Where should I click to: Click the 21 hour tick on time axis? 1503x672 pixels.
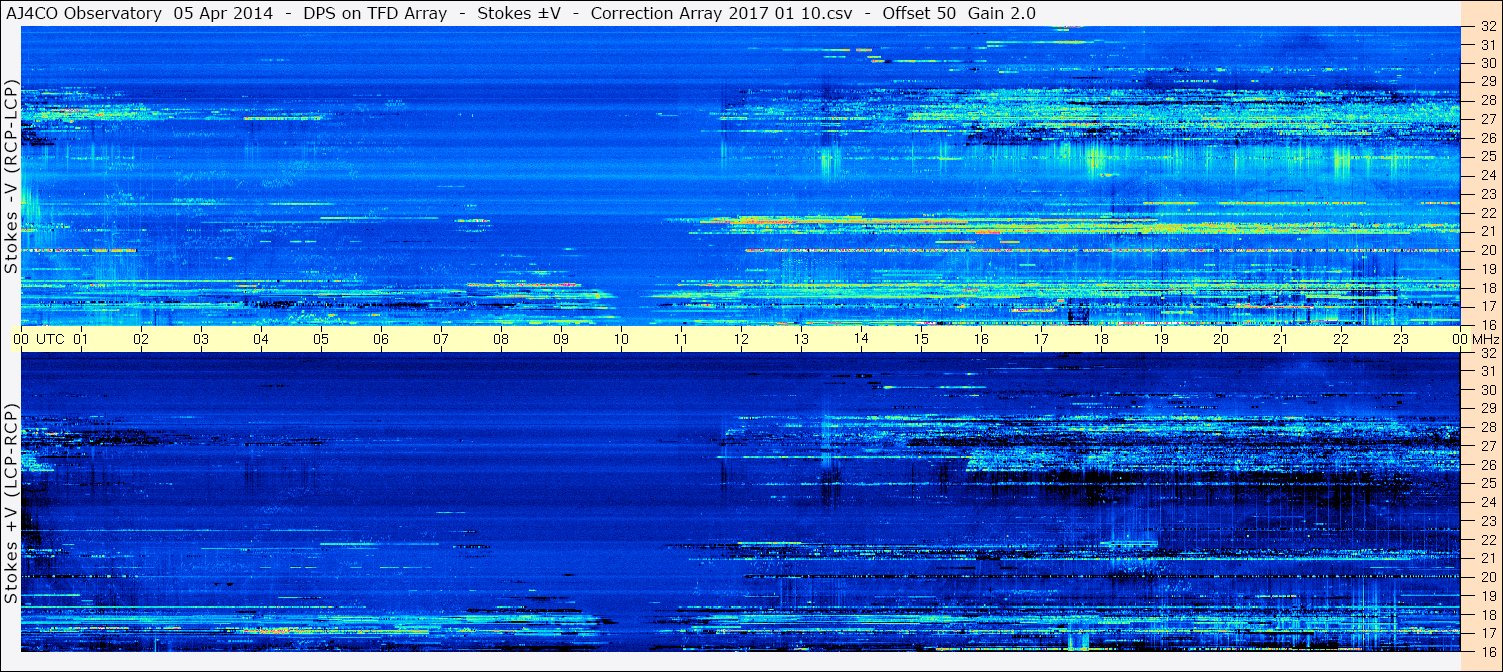click(x=1281, y=339)
